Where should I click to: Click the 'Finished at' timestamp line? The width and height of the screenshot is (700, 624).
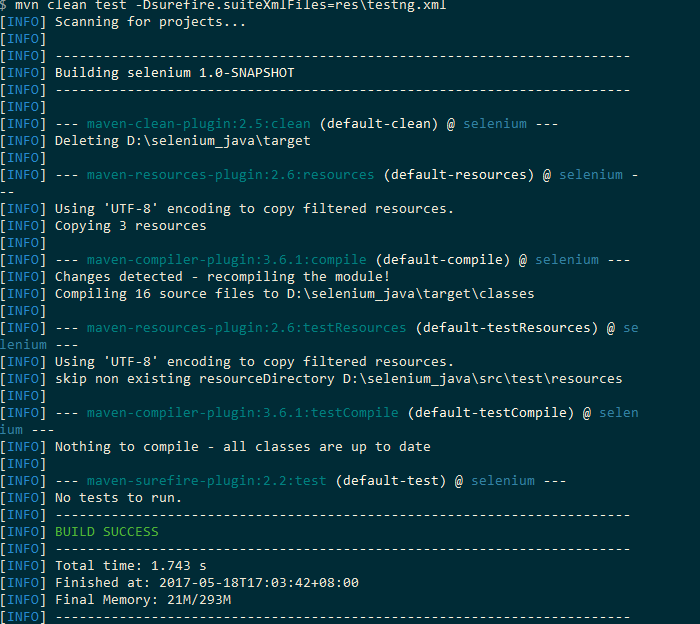[207, 582]
